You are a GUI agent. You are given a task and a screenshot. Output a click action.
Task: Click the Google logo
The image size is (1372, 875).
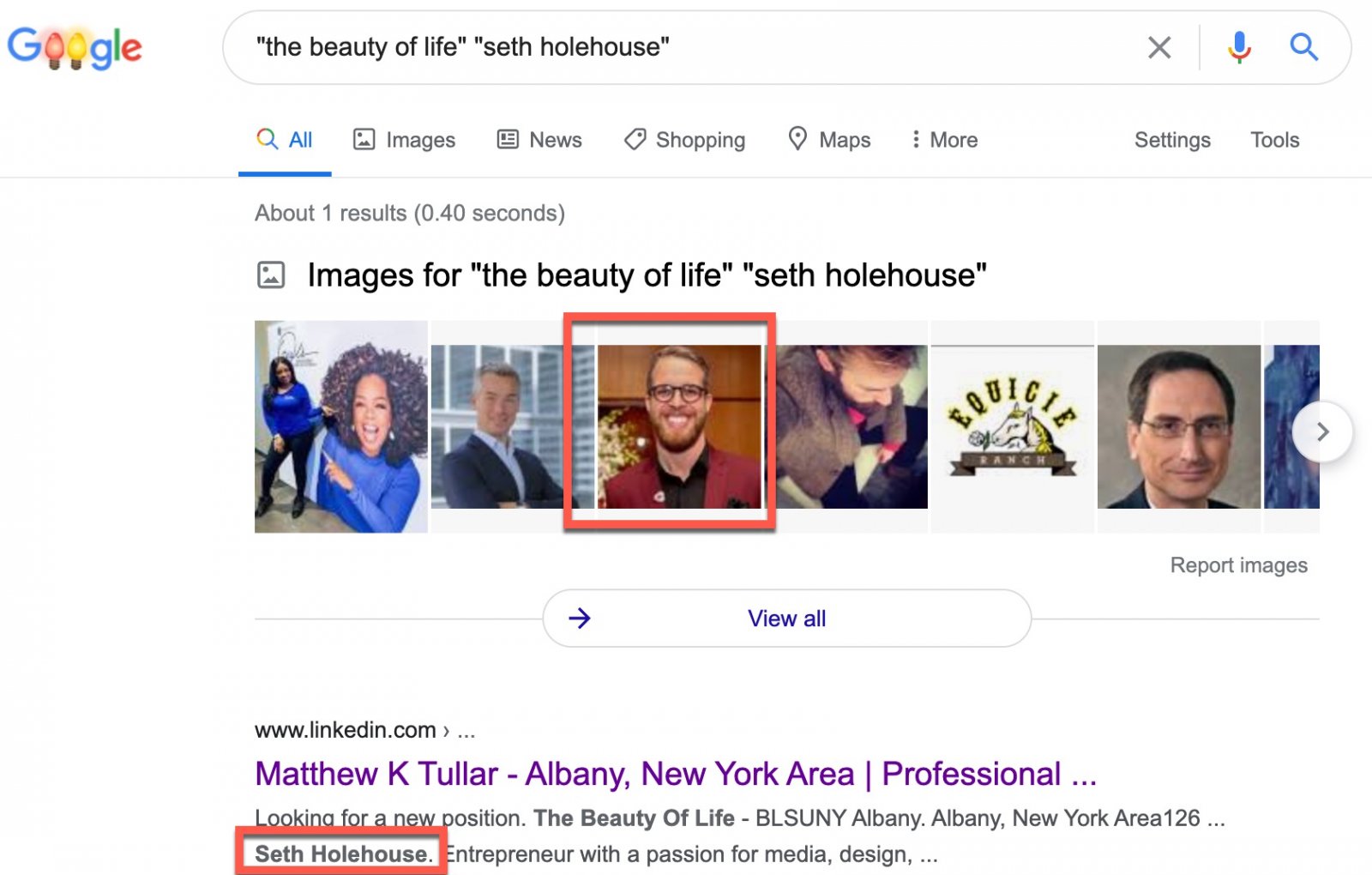point(75,47)
